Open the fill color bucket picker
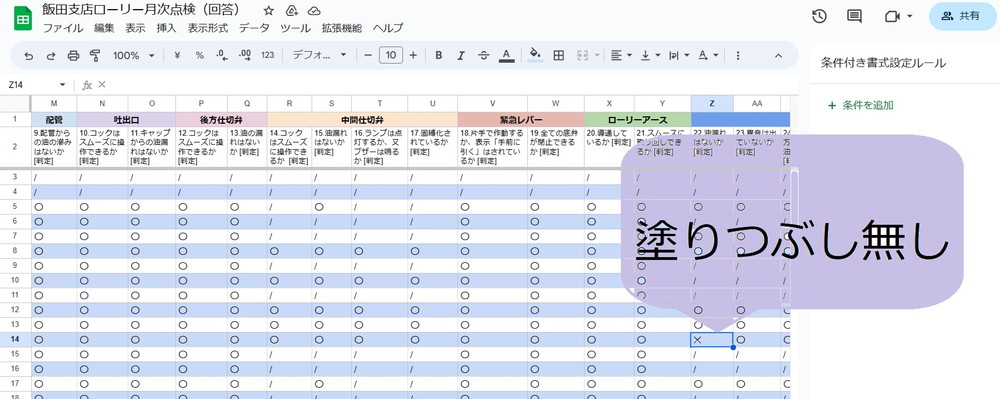Image resolution: width=1000 pixels, height=399 pixels. point(536,55)
